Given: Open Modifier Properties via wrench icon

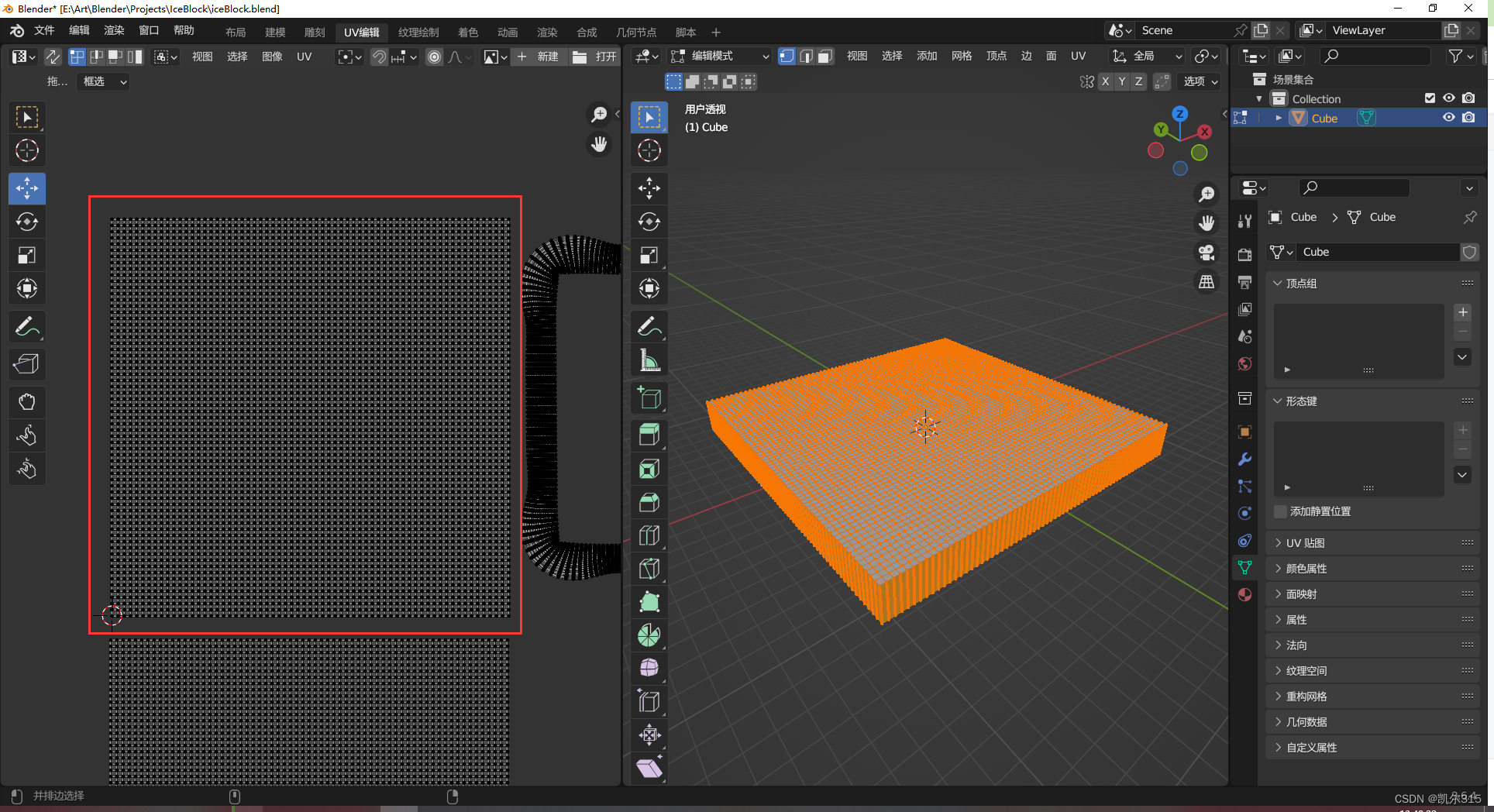Looking at the screenshot, I should click(x=1244, y=459).
